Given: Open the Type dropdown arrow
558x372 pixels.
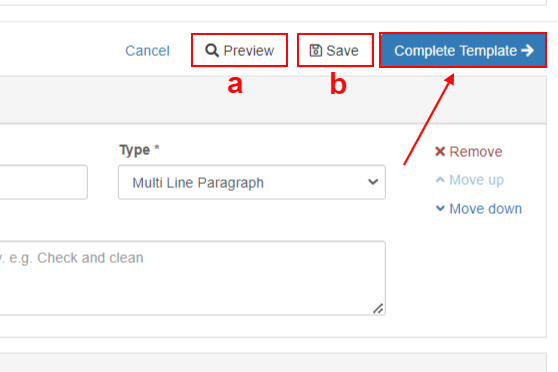Looking at the screenshot, I should tap(373, 182).
